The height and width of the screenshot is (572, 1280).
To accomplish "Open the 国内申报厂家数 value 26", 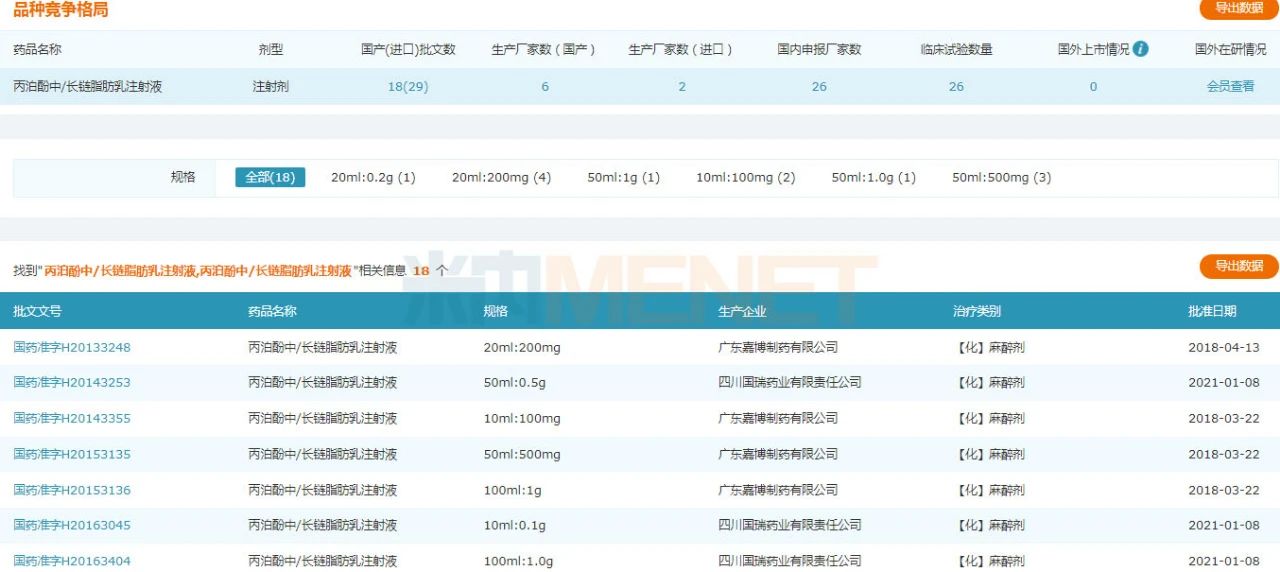I will click(819, 87).
